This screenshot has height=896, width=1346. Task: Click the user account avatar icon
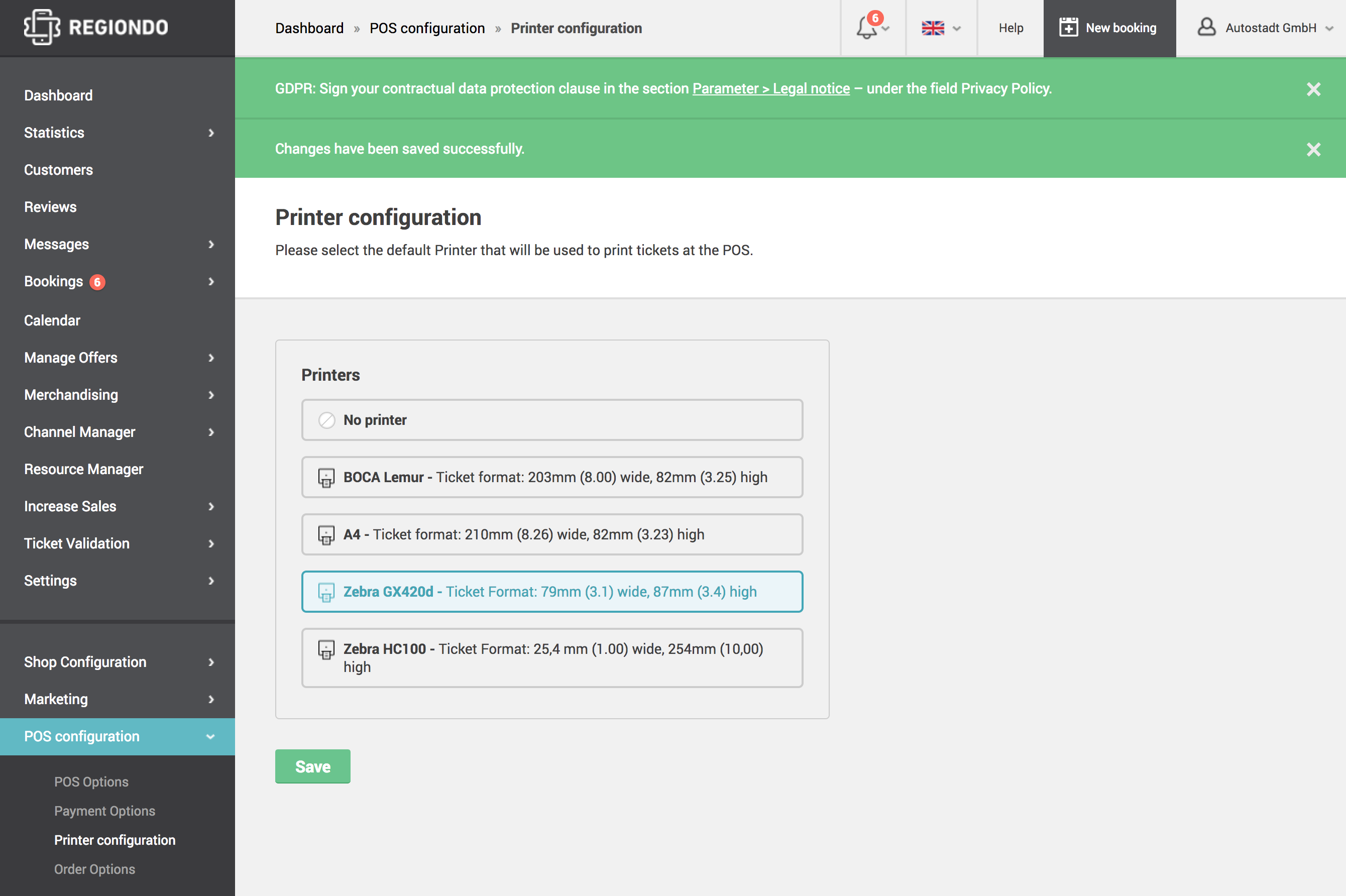1206,27
